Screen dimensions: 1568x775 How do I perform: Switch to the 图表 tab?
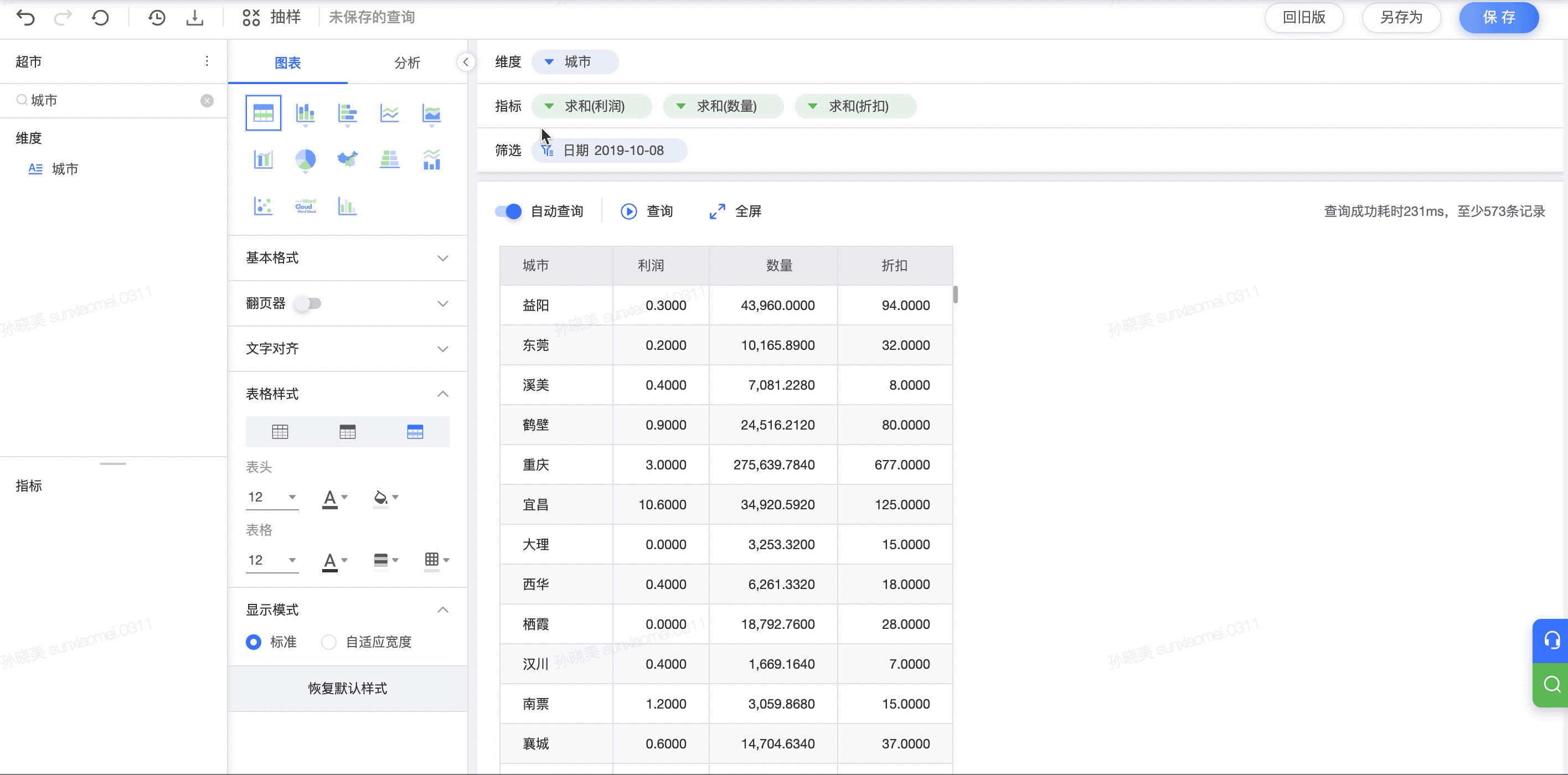coord(288,63)
